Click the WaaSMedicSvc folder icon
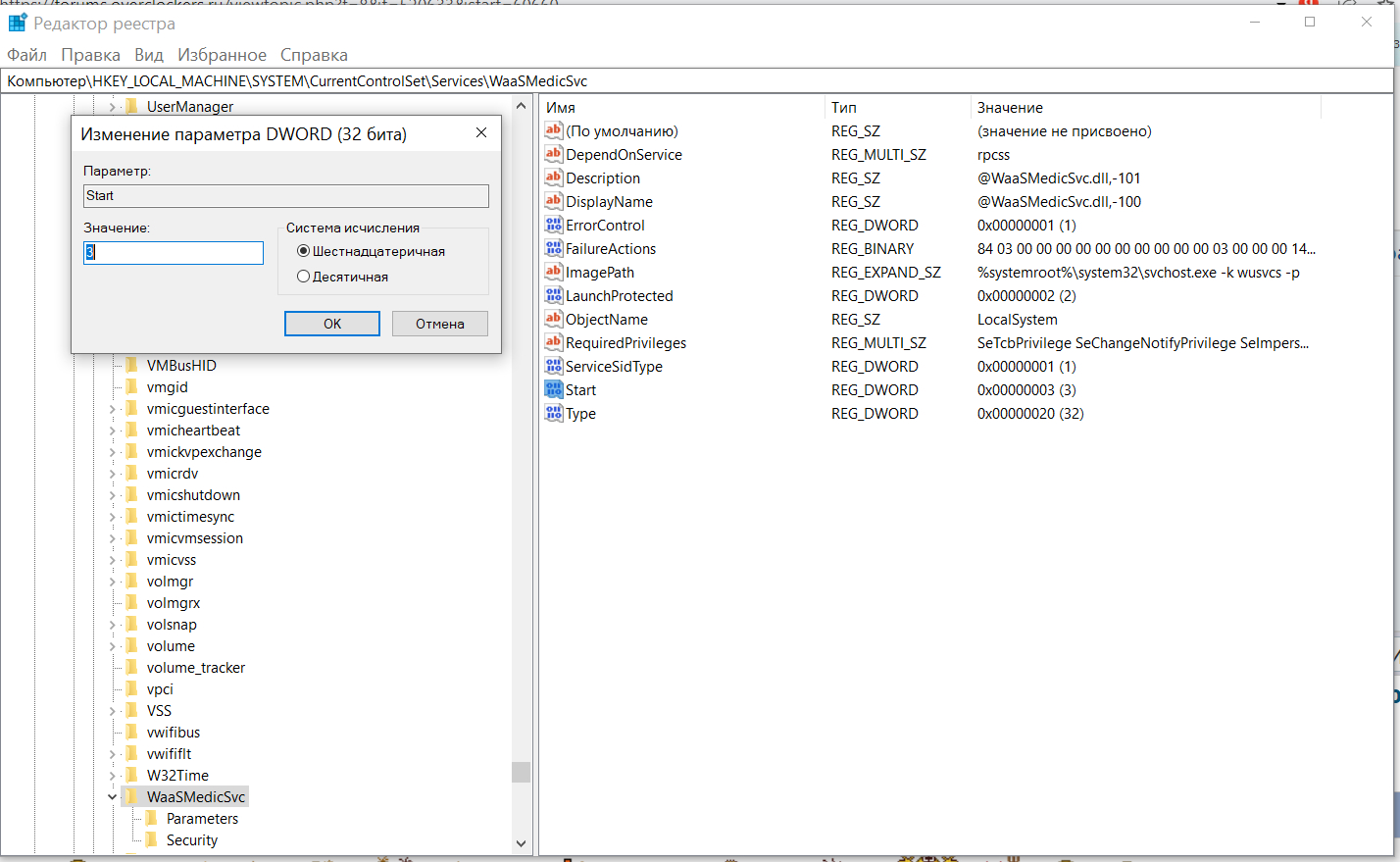The image size is (1400, 862). tap(131, 796)
